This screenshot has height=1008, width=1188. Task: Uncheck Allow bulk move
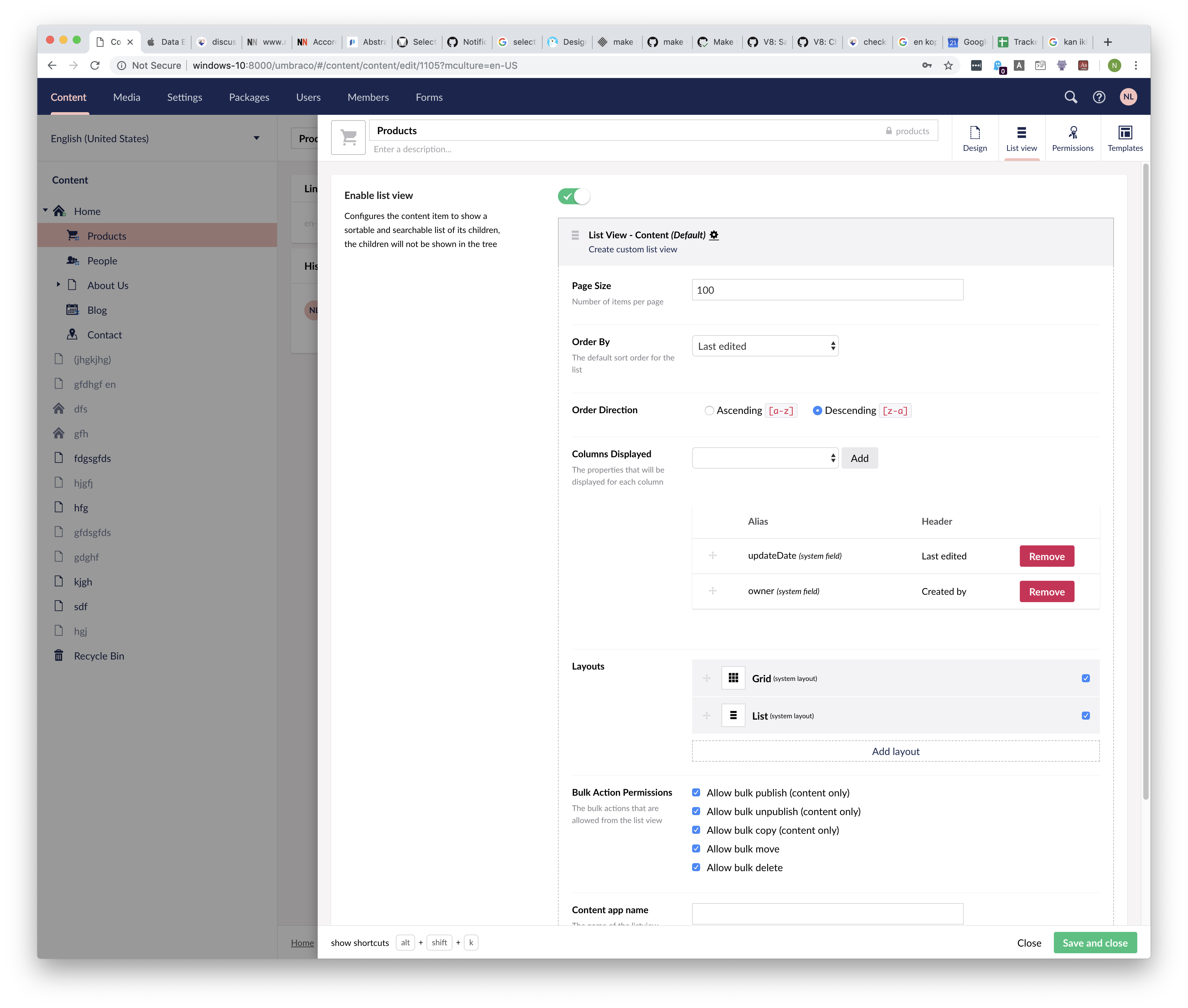click(x=696, y=848)
